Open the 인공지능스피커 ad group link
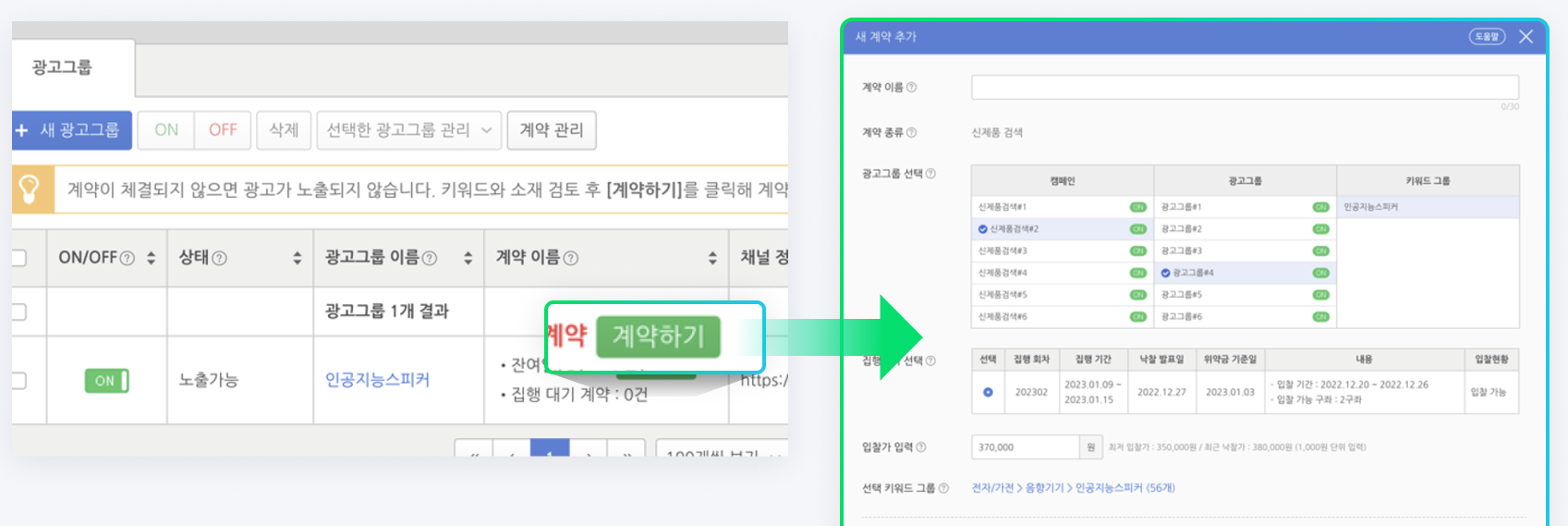 click(377, 380)
